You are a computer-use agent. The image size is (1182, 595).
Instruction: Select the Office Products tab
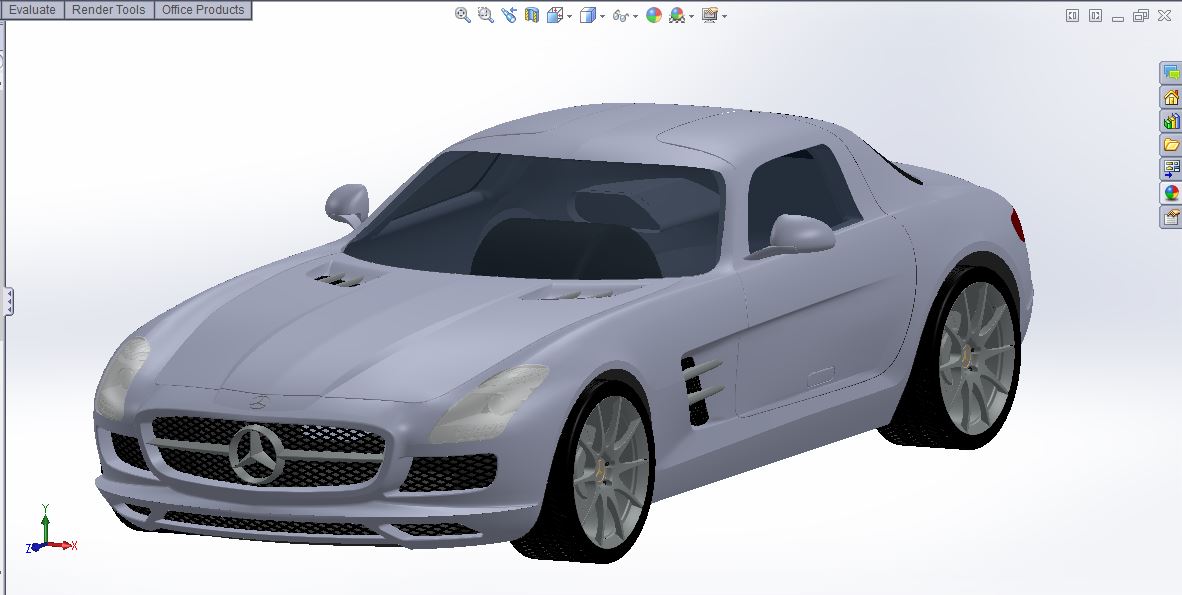point(203,10)
